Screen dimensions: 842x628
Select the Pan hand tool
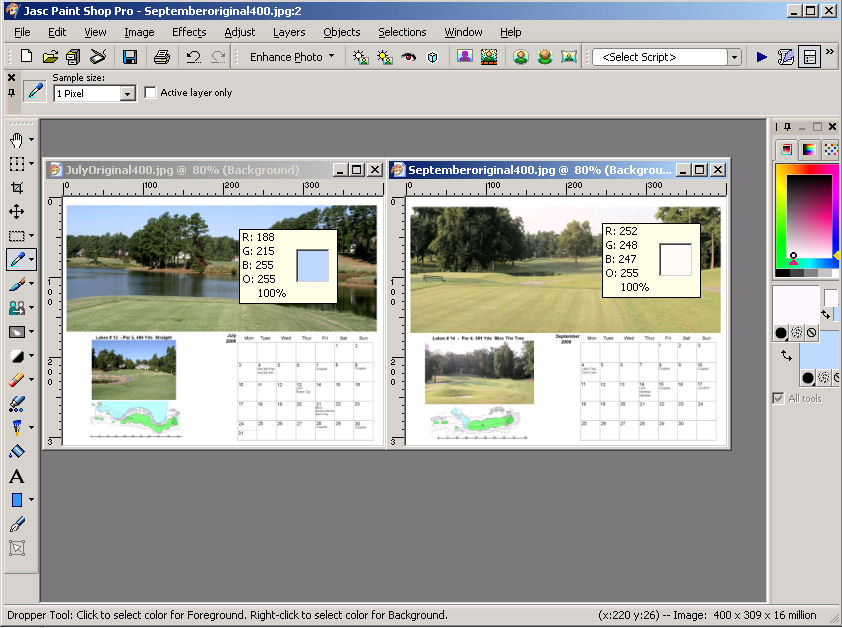[x=16, y=139]
